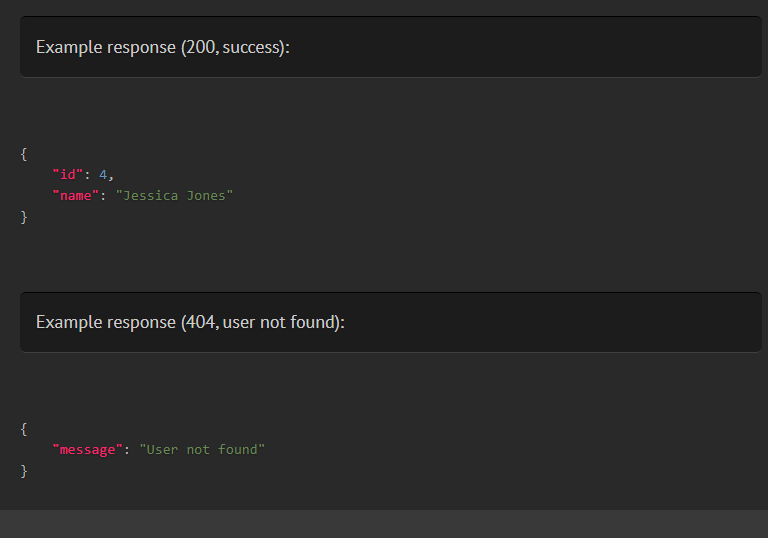Click the "User not found" string value
Screen dimensions: 768x538
point(202,449)
